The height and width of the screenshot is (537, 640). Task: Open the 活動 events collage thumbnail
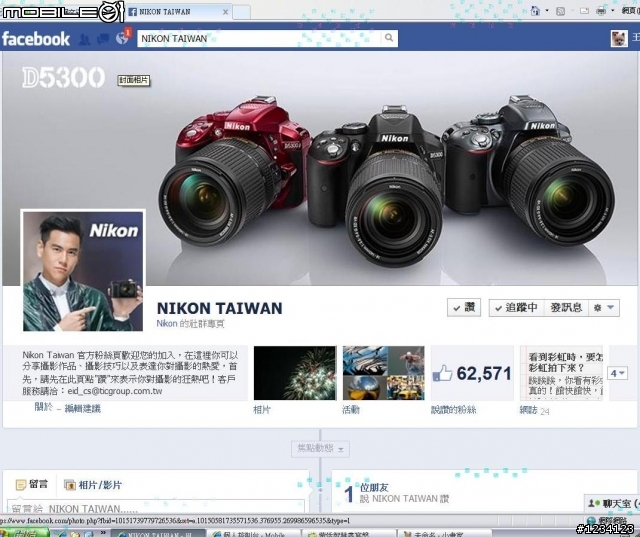point(384,373)
